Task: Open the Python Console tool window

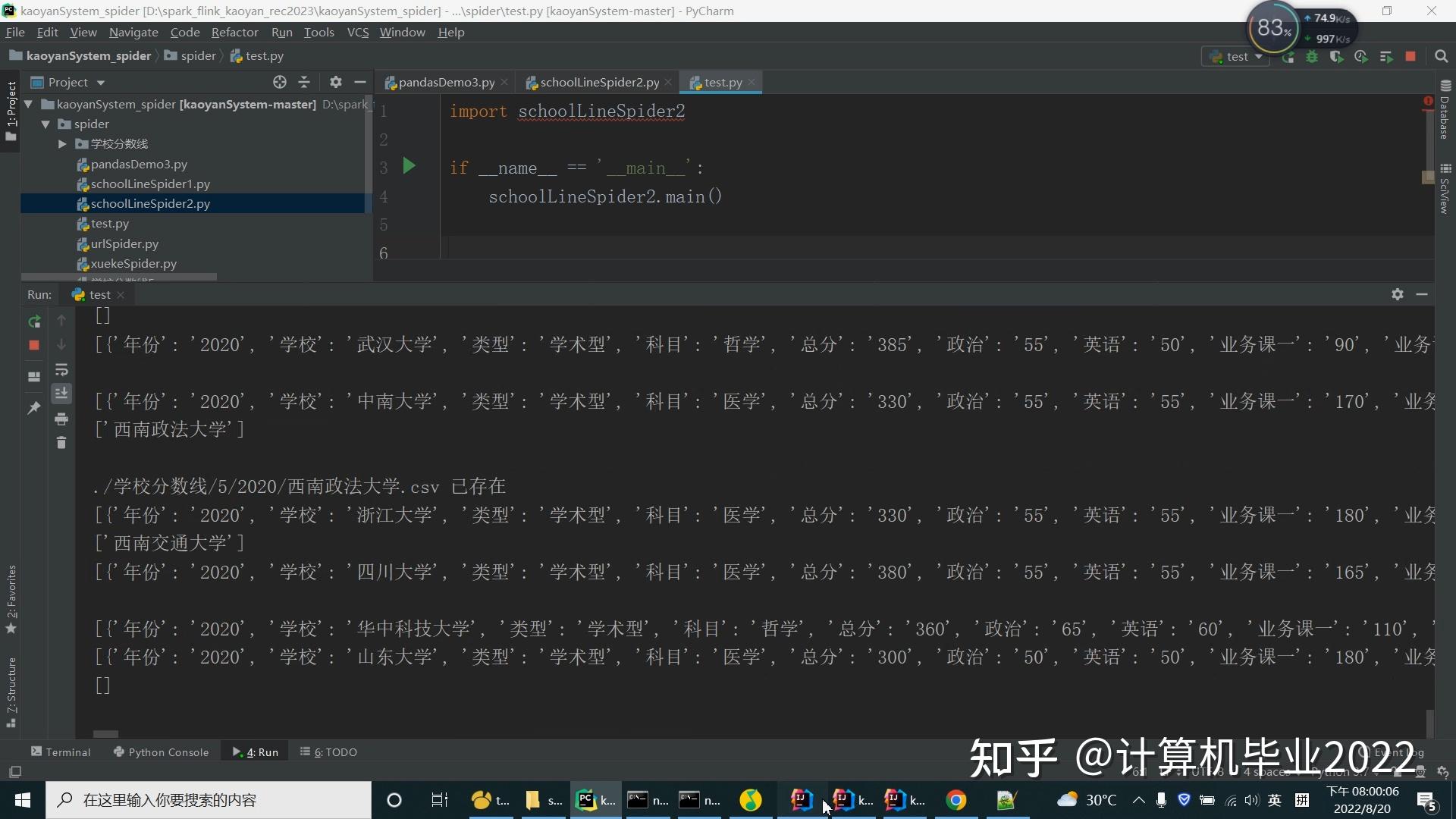Action: pyautogui.click(x=161, y=752)
